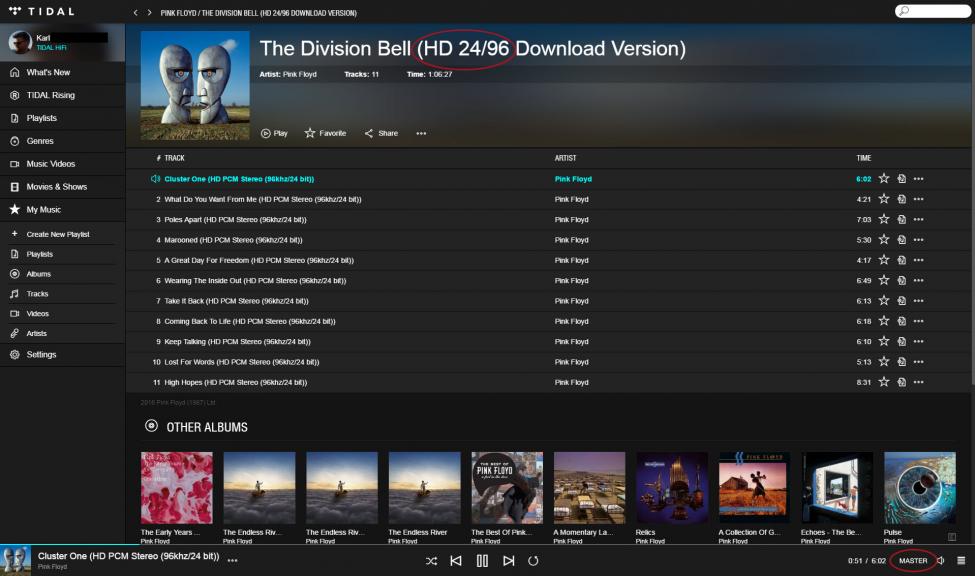Go to Music Videos section

click(50, 164)
